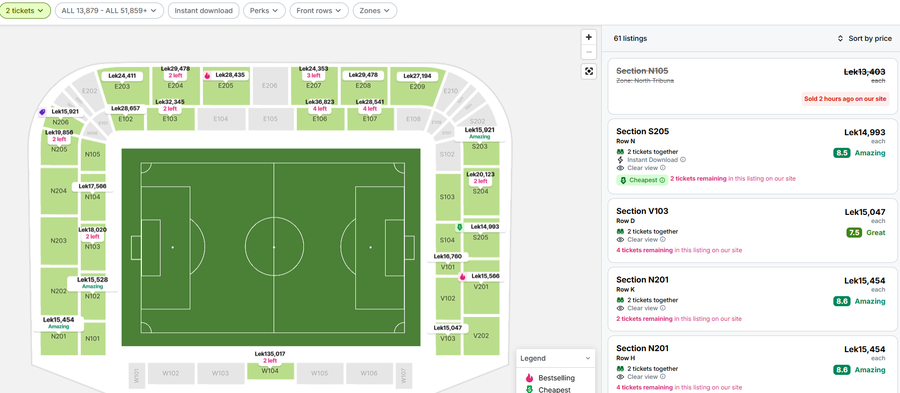900x393 pixels.
Task: Sort listings by price
Action: [x=864, y=38]
